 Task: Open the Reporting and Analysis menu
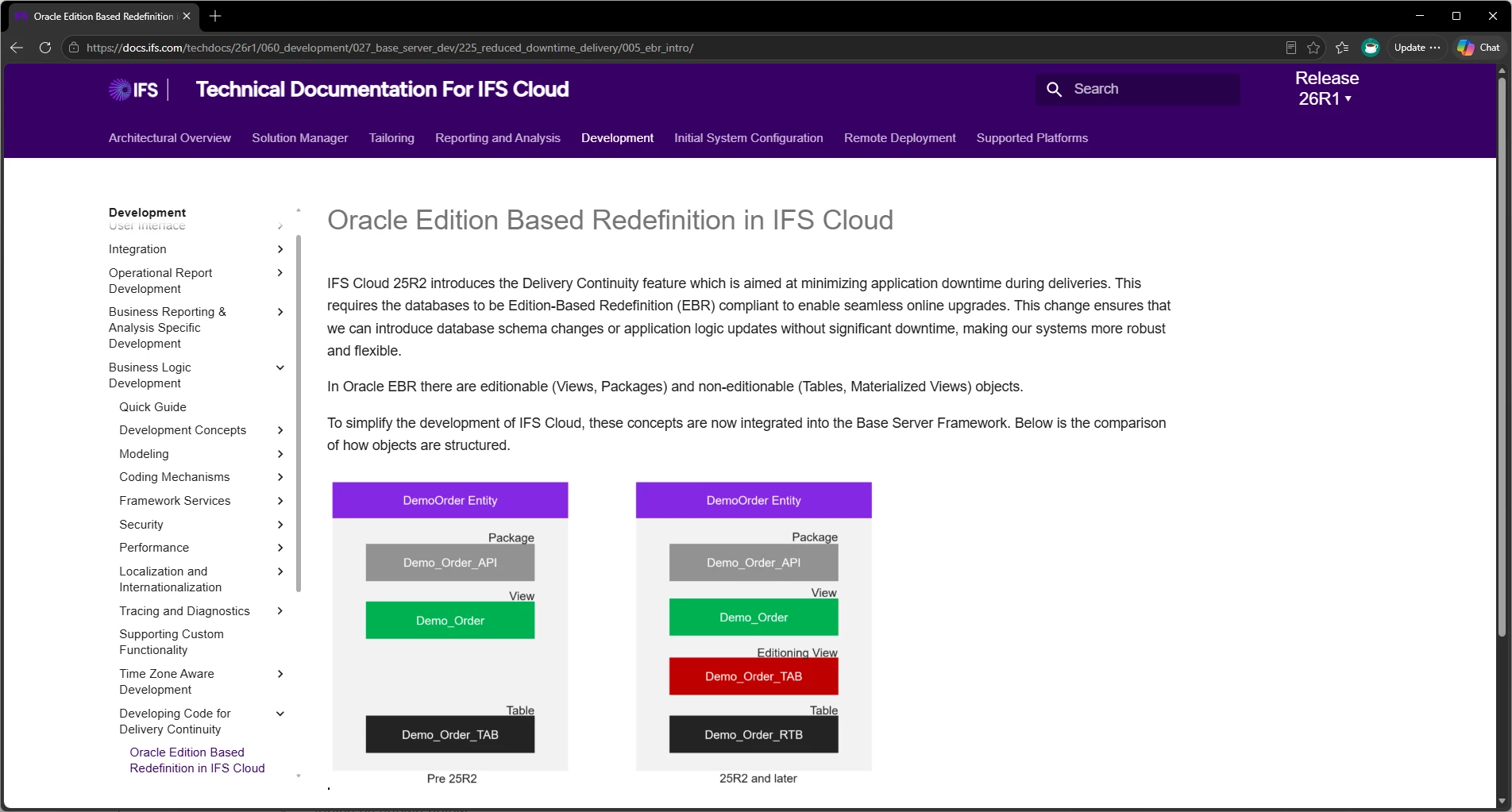pyautogui.click(x=498, y=138)
